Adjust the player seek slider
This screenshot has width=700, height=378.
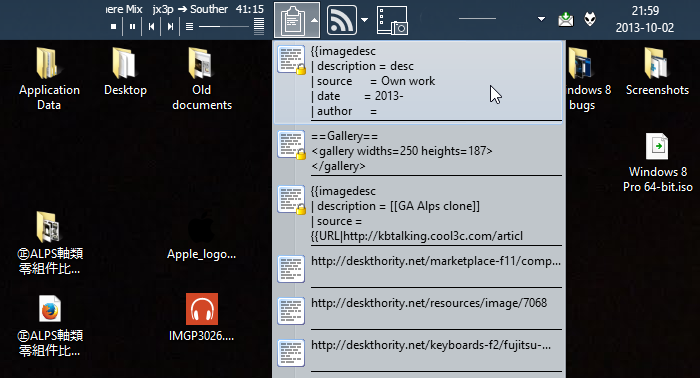pyautogui.click(x=224, y=27)
